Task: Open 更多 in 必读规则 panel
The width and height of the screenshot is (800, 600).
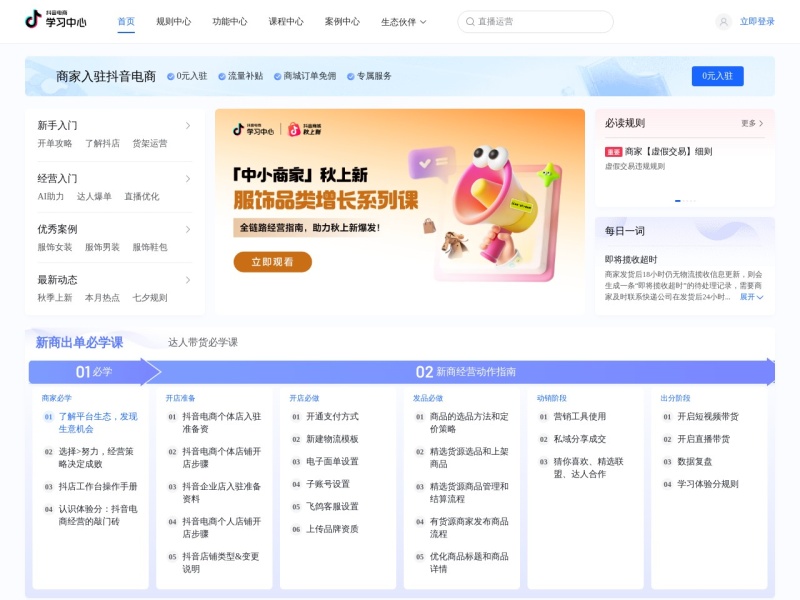Action: point(752,123)
